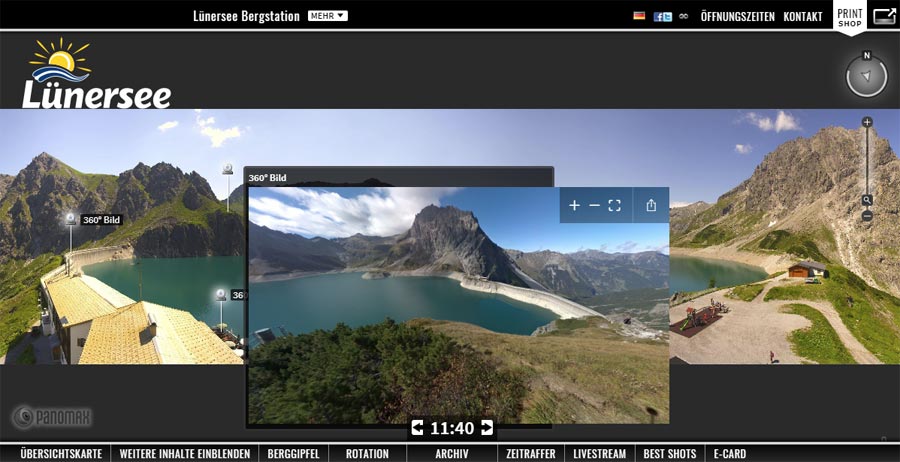
Task: Go to next time with right arrow
Action: pos(487,428)
